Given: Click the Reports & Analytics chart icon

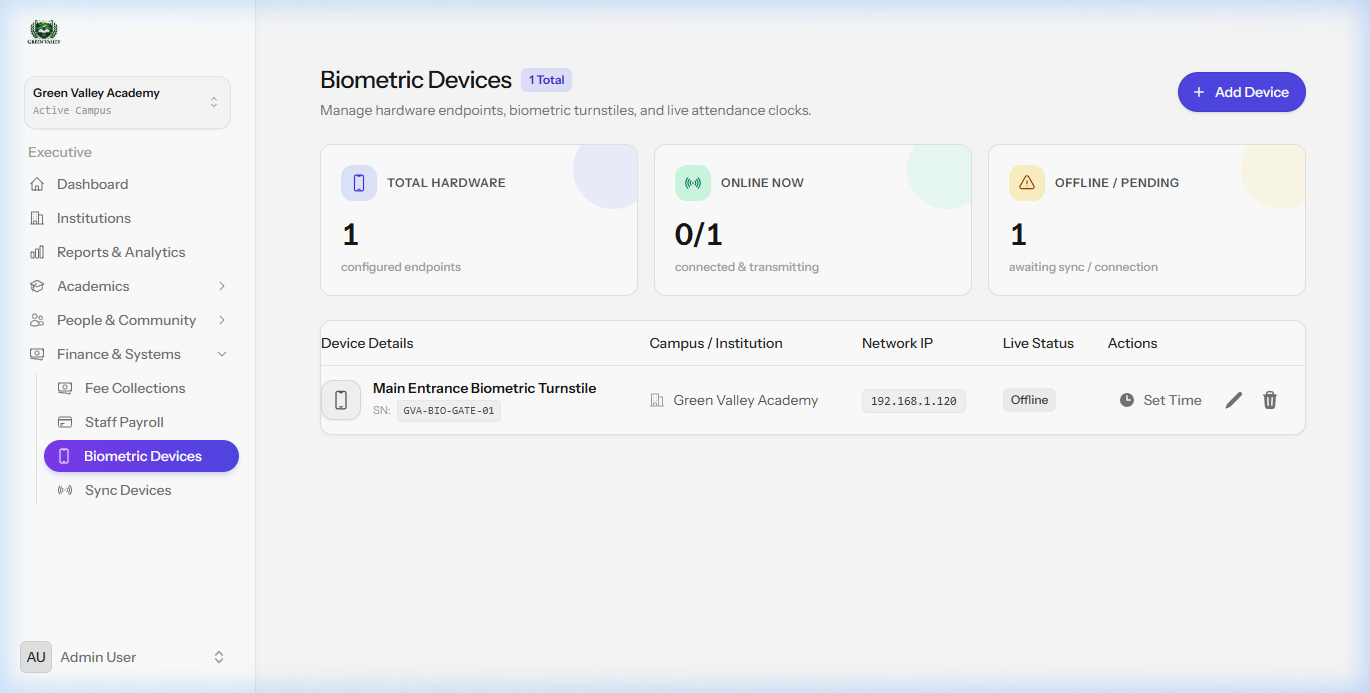Looking at the screenshot, I should point(37,252).
